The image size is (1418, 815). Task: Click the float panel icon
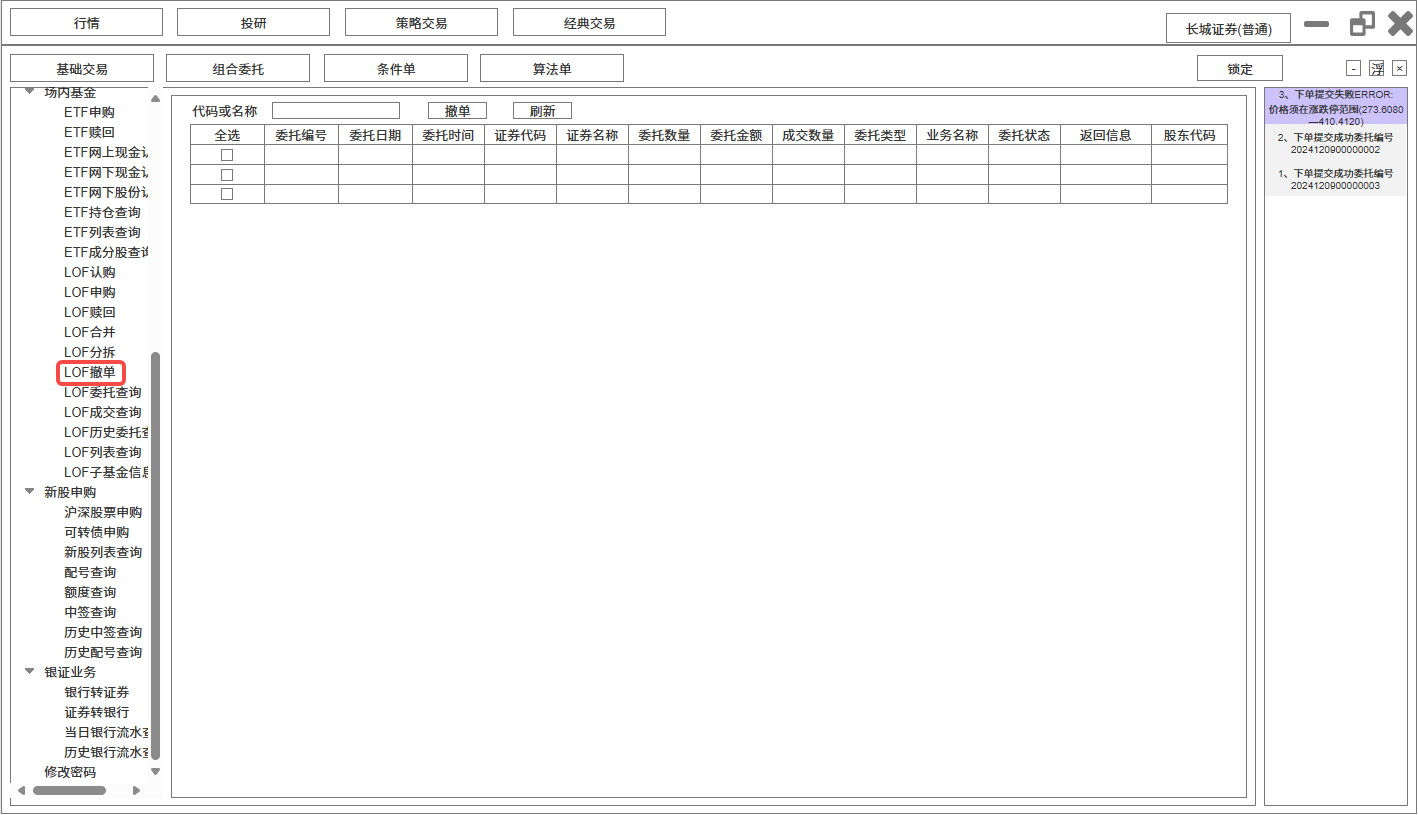[1377, 68]
